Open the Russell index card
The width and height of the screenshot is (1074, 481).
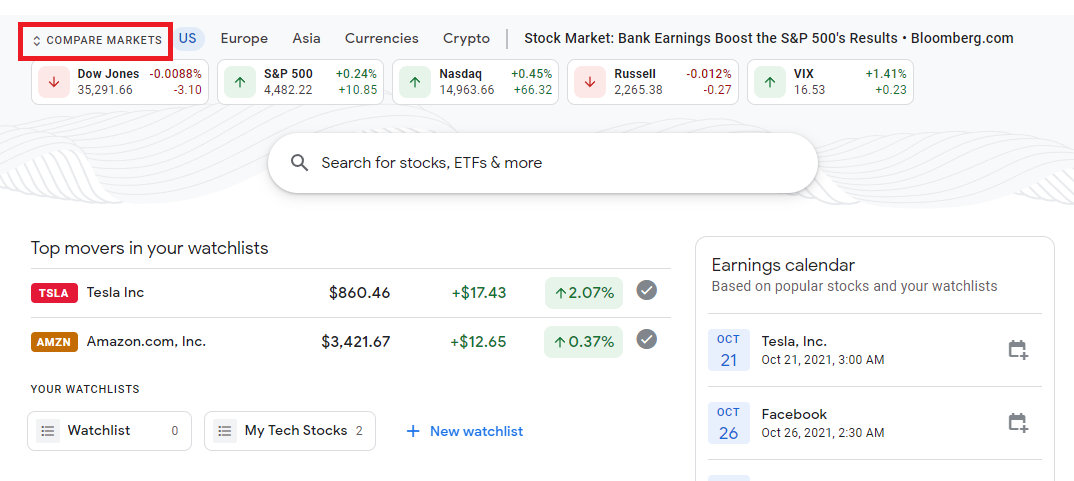coord(653,82)
